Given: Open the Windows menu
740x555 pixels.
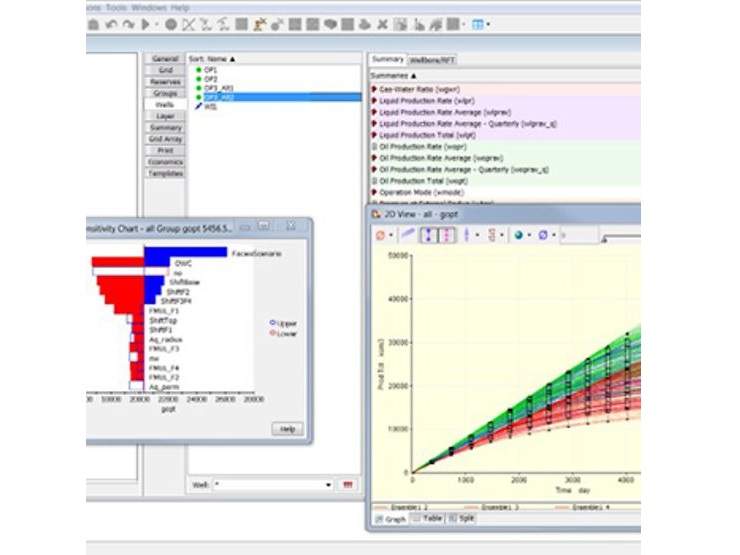Looking at the screenshot, I should (149, 5).
